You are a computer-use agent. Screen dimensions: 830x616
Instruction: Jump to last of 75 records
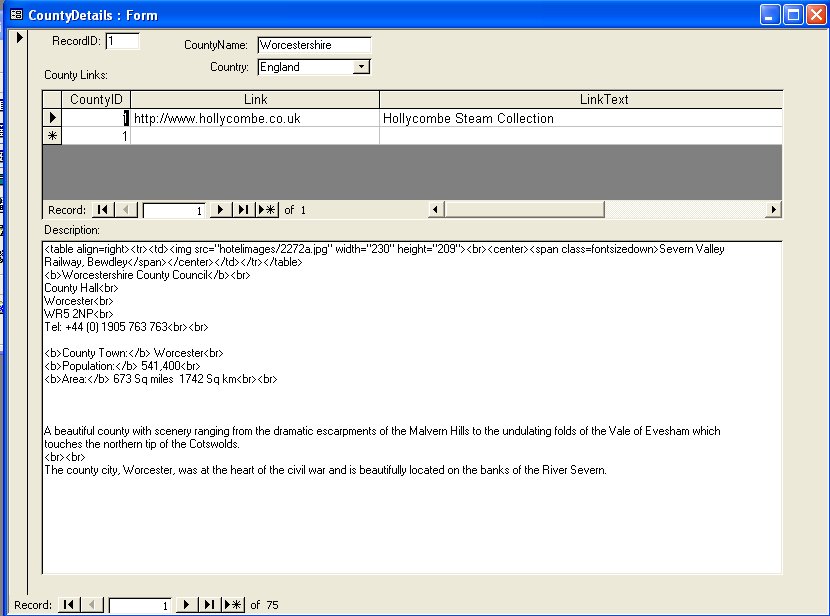click(210, 604)
